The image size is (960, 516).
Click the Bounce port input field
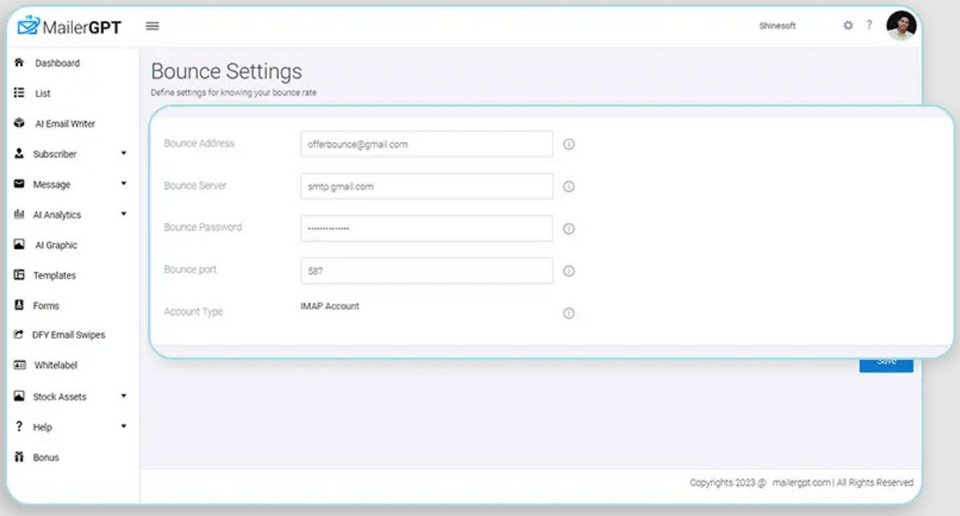pos(427,271)
